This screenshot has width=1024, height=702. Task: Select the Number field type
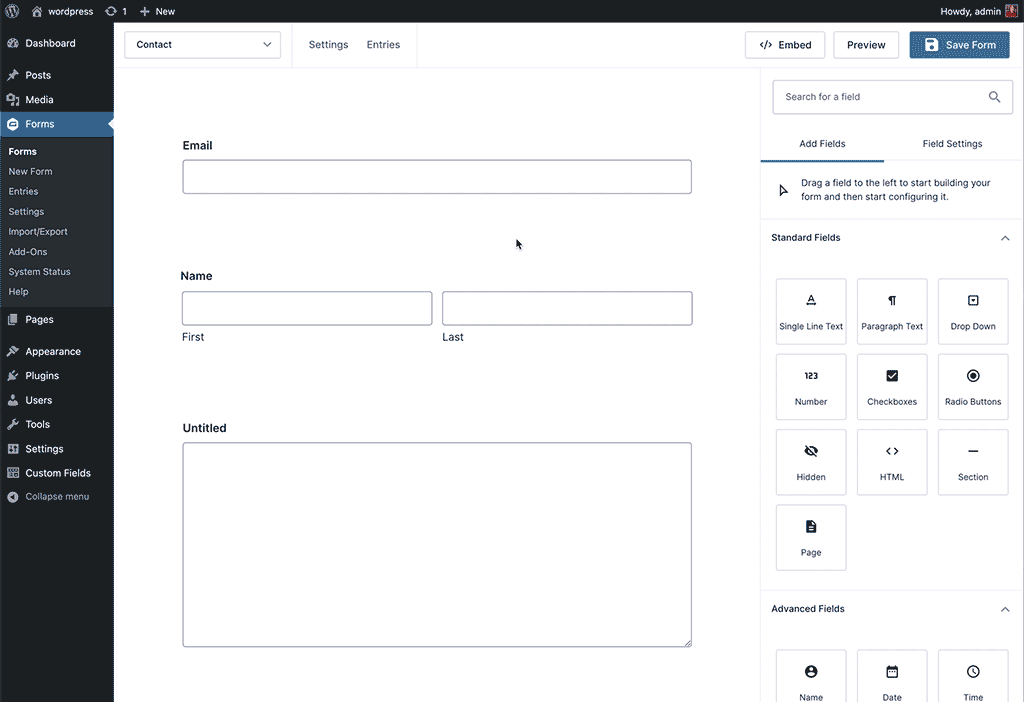(810, 387)
